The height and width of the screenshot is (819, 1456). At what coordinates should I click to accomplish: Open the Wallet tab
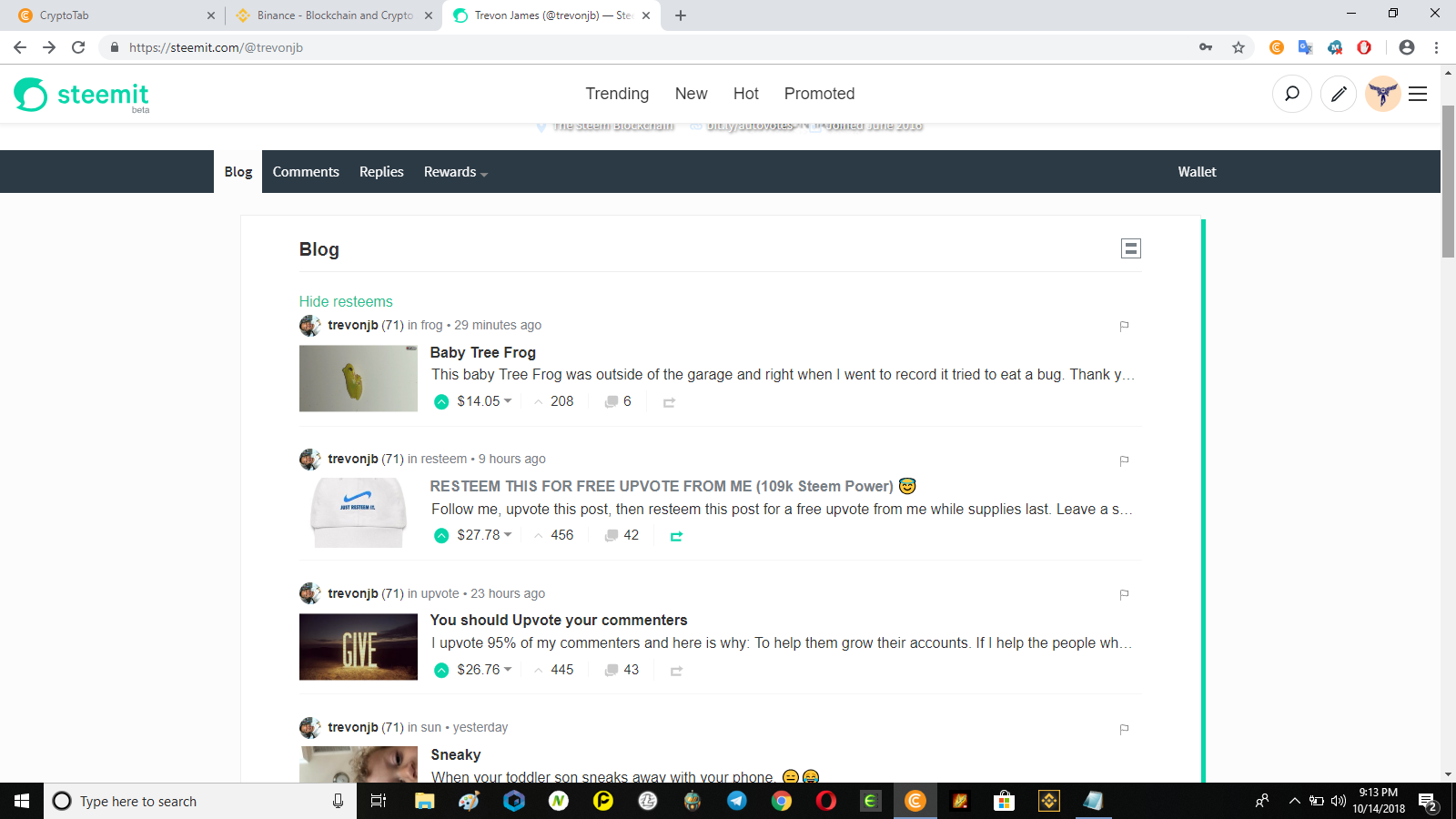click(1196, 171)
